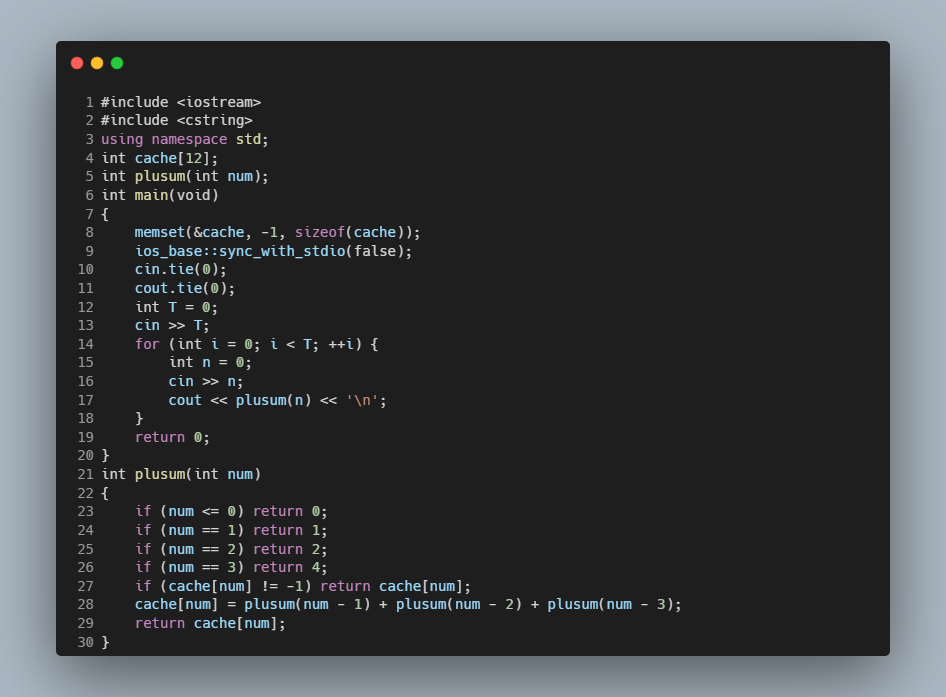Click 'int T = 0;' declaration
Viewport: 946px width, 697px height.
(176, 307)
